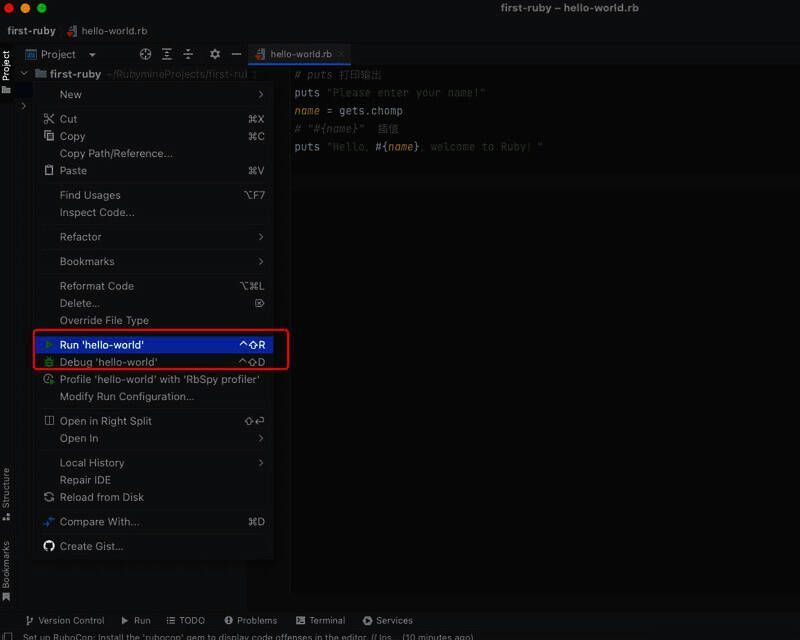Open Version Control tool window
Viewport: 800px width, 640px height.
pos(64,620)
